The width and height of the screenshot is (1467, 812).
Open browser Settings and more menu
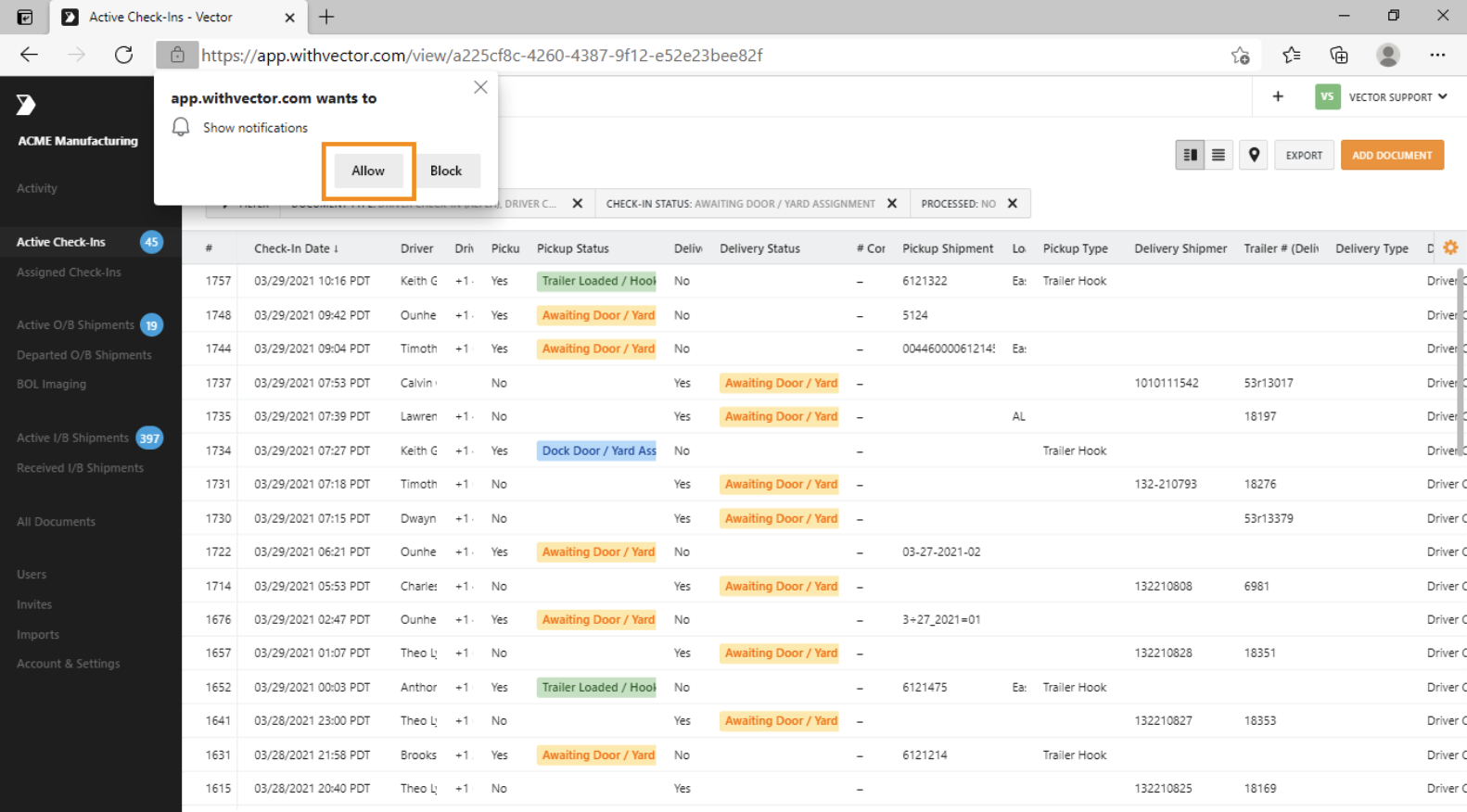point(1437,56)
